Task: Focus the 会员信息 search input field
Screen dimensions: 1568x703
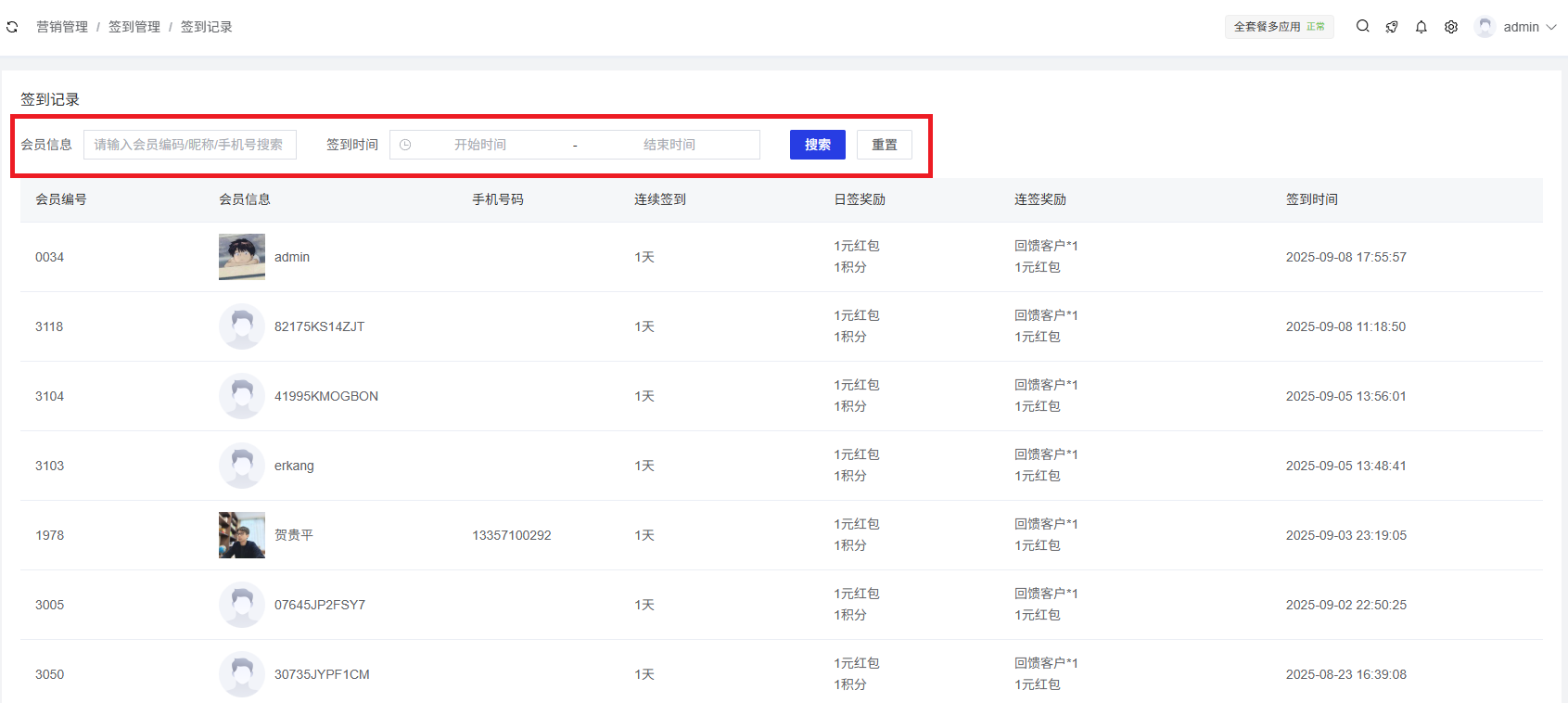Action: tap(190, 145)
